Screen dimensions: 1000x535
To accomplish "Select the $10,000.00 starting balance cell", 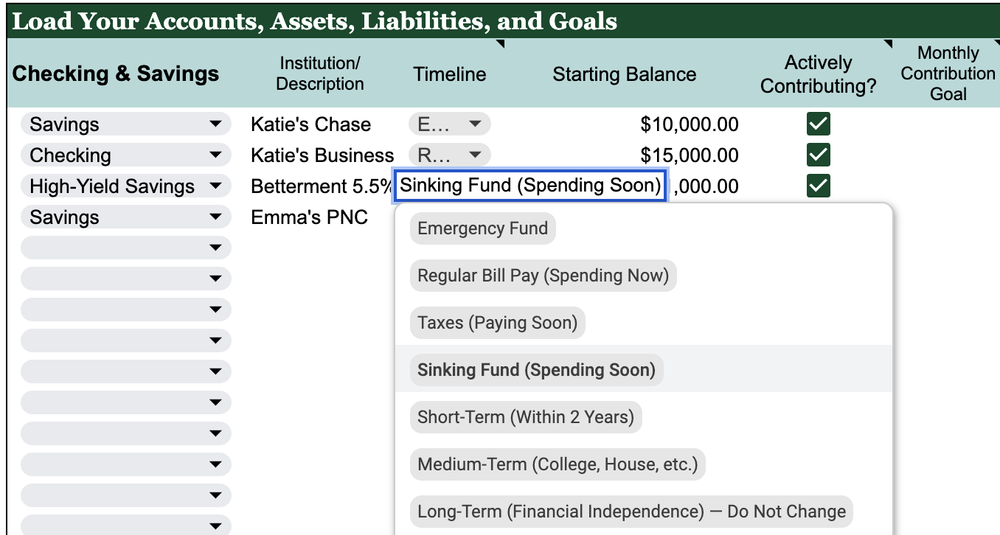I will point(689,124).
